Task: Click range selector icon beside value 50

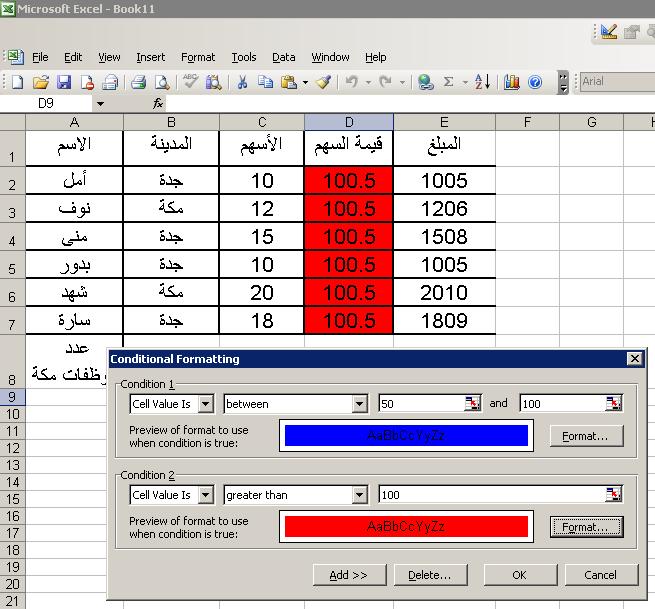Action: pyautogui.click(x=472, y=403)
